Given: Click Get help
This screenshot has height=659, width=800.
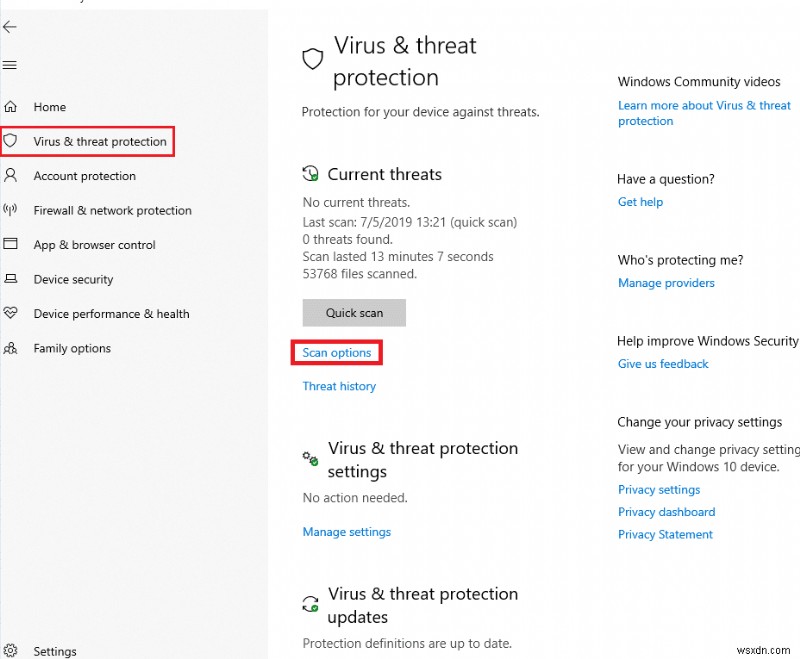Looking at the screenshot, I should tap(640, 202).
